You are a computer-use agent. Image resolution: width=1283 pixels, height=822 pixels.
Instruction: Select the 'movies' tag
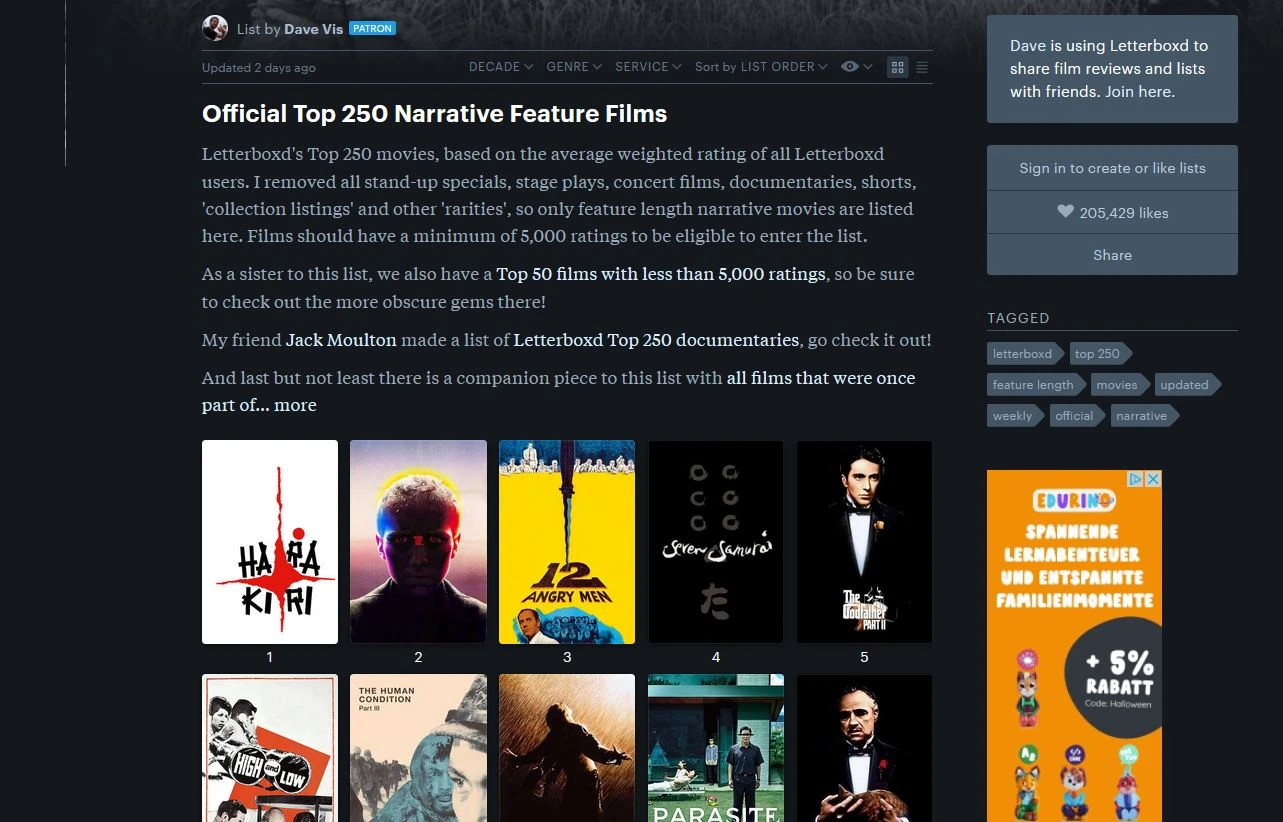[1118, 384]
